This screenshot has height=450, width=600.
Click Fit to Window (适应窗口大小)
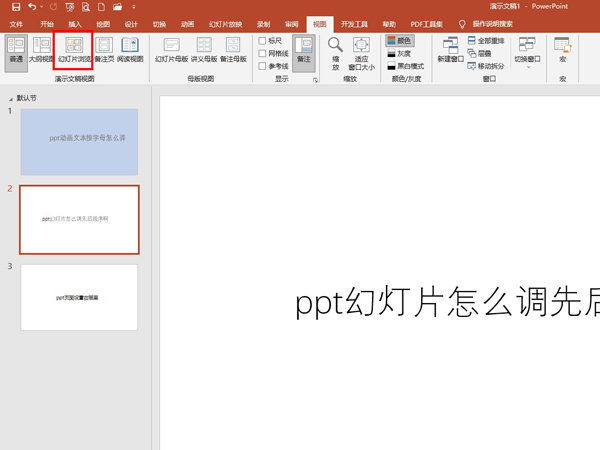click(361, 50)
